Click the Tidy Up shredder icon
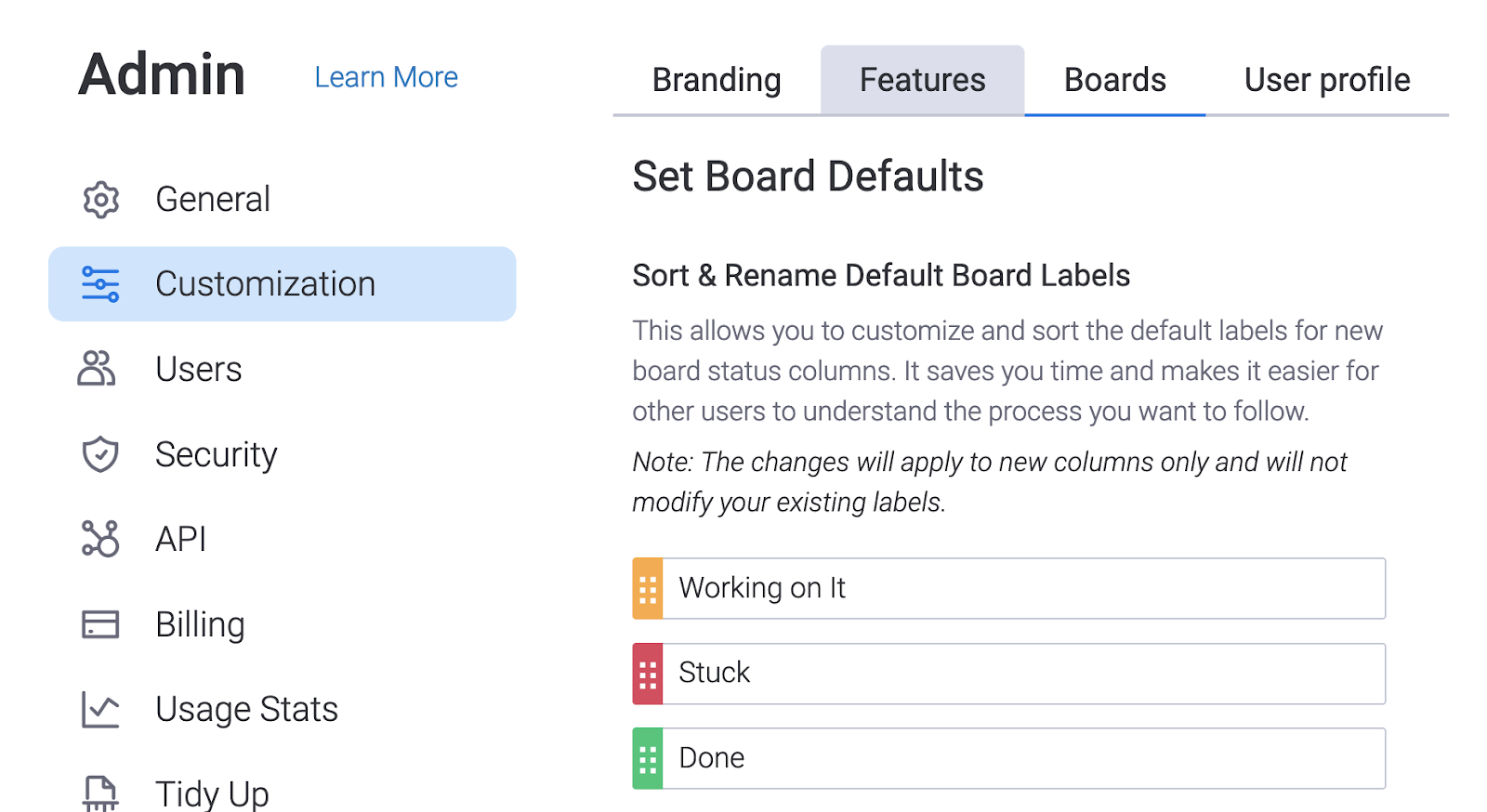 (100, 792)
